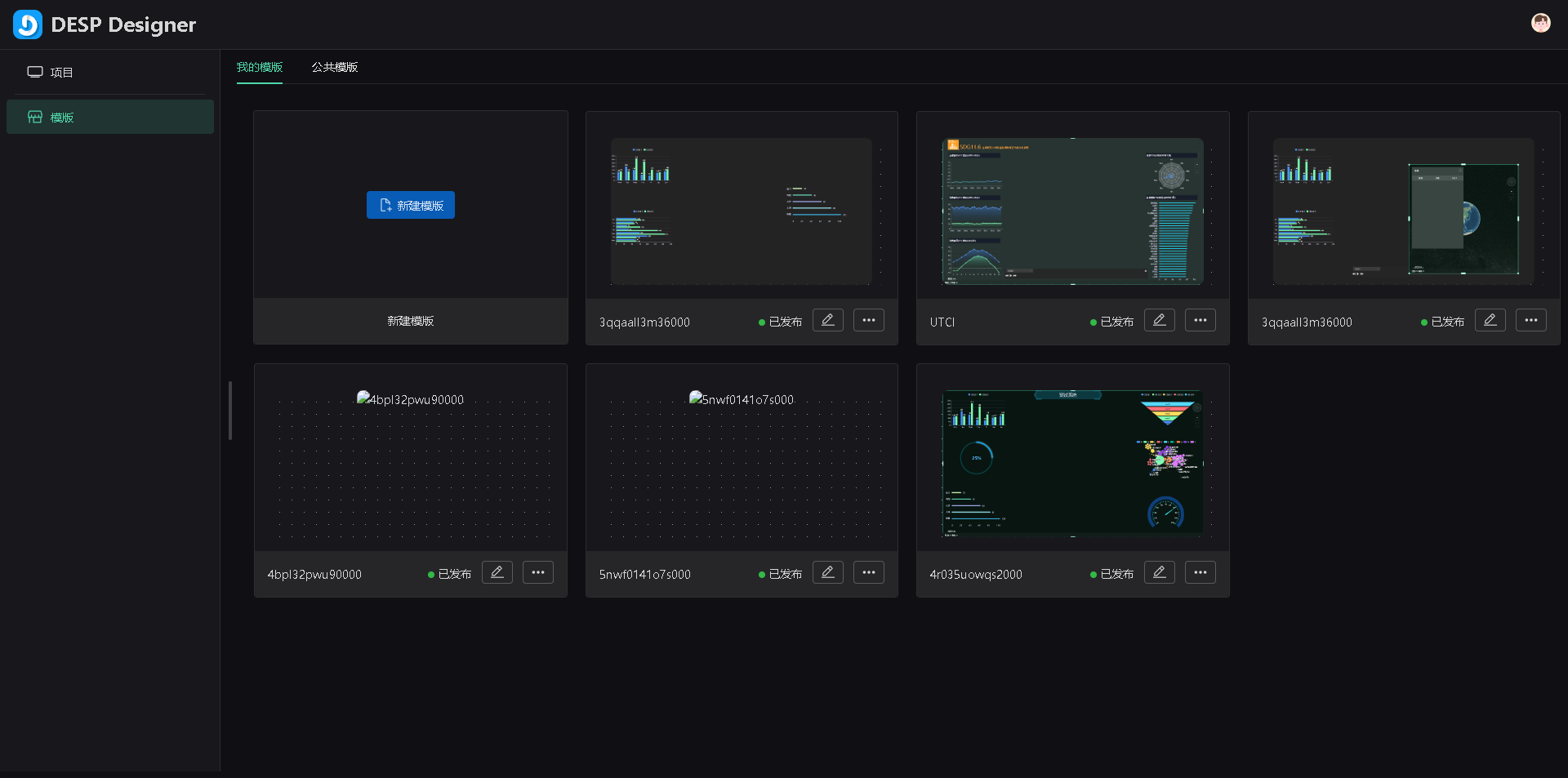Click edit pencil icon for 5nwf0141o7s000
The width and height of the screenshot is (1568, 778).
[x=827, y=572]
